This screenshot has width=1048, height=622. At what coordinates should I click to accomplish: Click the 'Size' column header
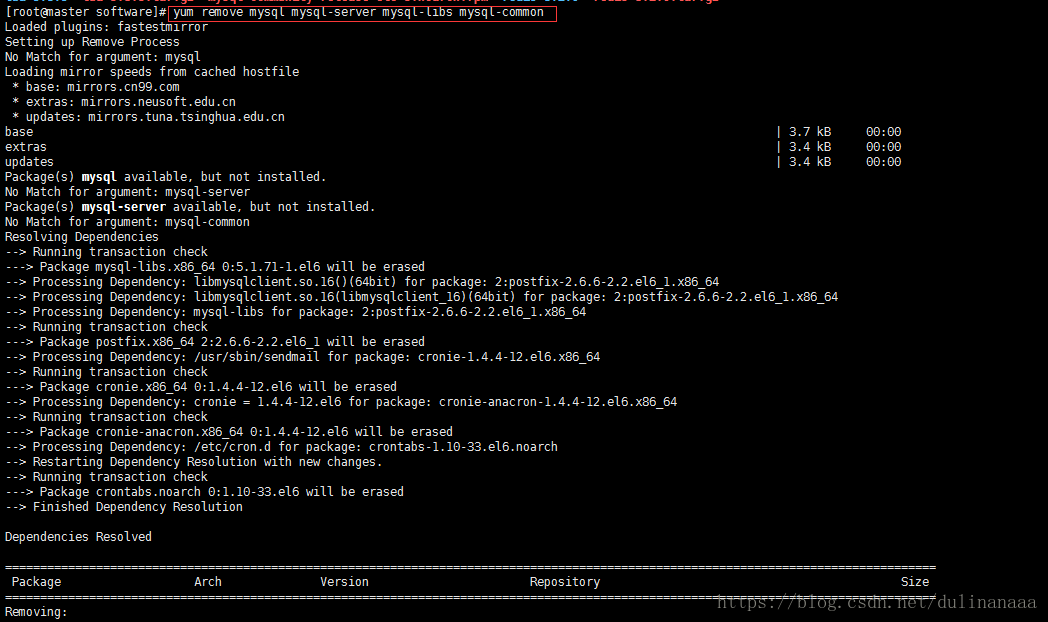915,582
